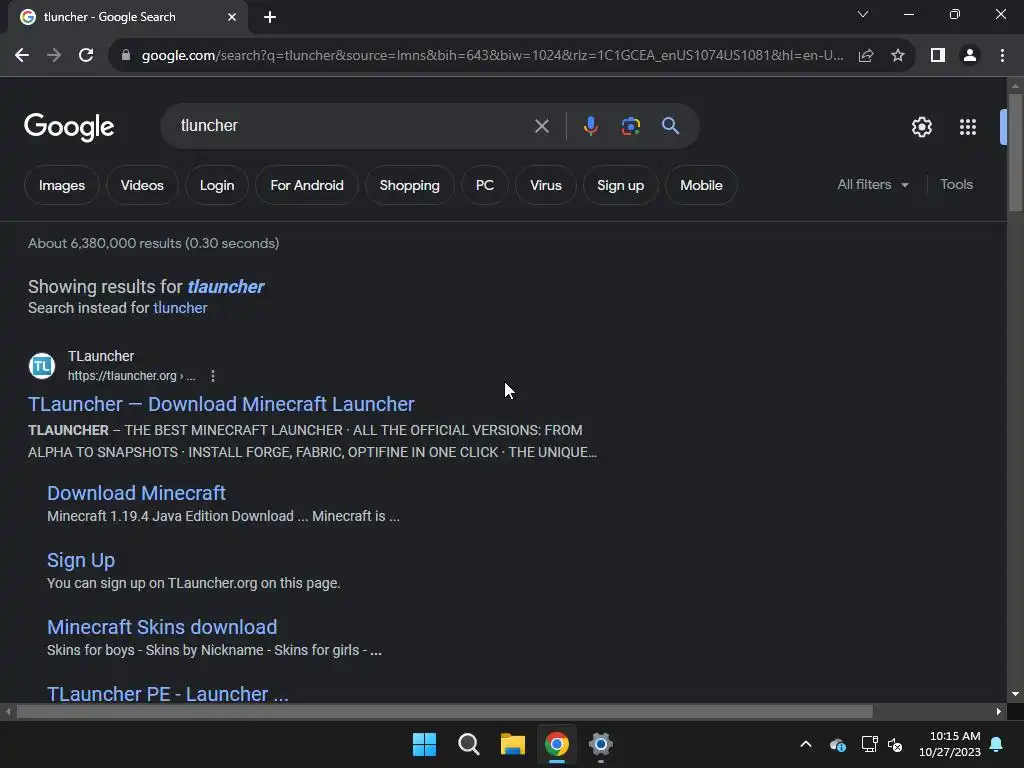The height and width of the screenshot is (768, 1024).
Task: Switch to Shopping results
Action: tap(409, 185)
